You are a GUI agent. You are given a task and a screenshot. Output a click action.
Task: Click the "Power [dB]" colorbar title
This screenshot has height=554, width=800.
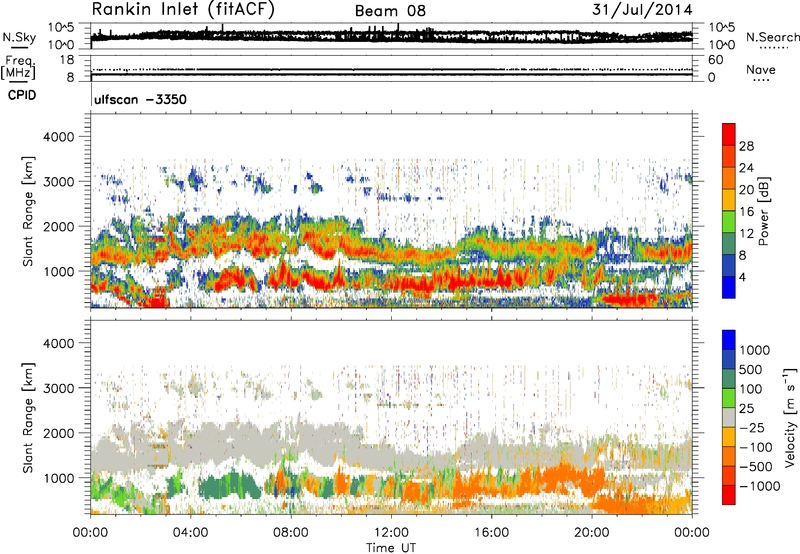coord(763,211)
